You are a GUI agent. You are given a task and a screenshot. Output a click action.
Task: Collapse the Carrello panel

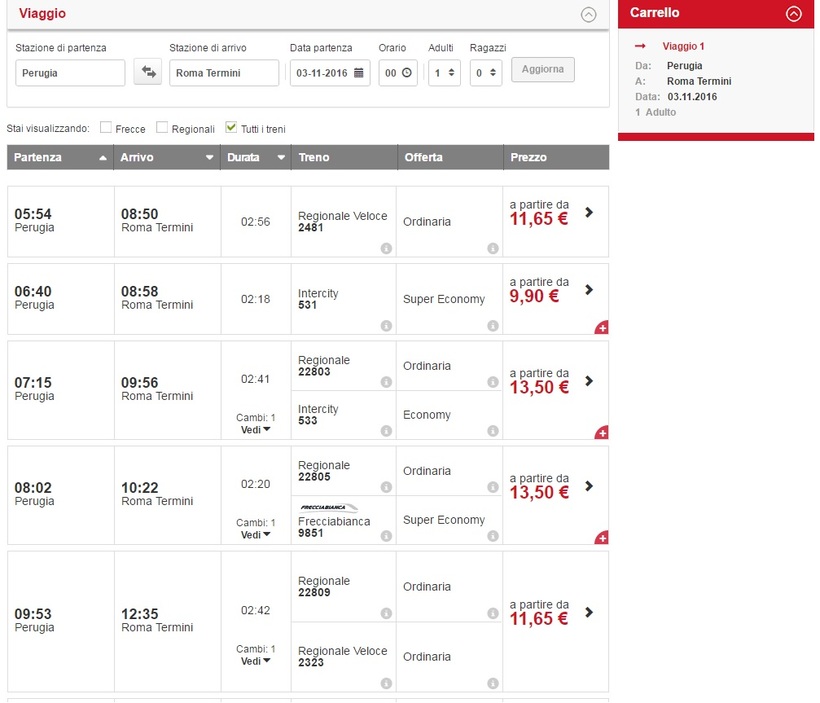pyautogui.click(x=794, y=14)
